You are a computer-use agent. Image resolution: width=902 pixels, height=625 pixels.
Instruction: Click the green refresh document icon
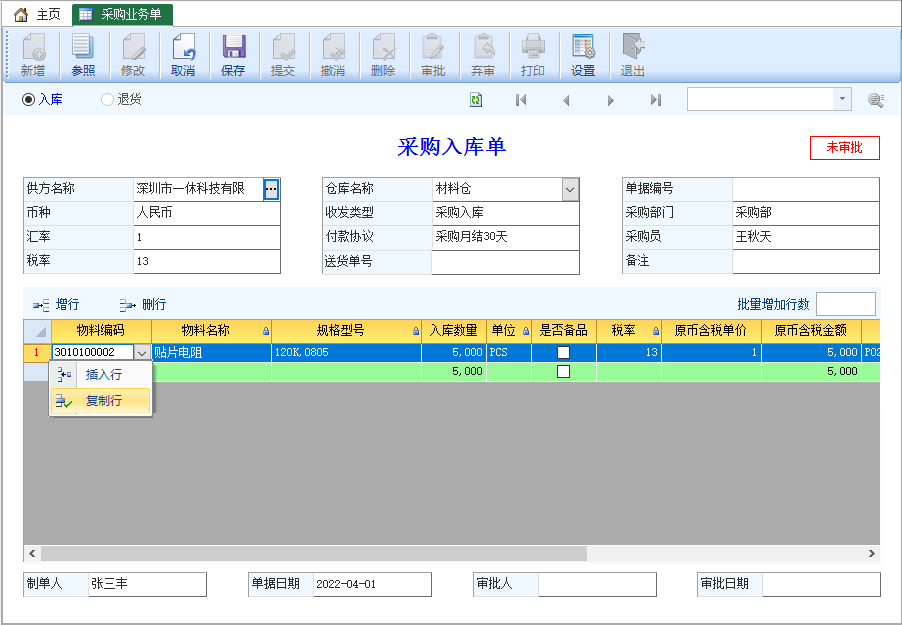click(x=476, y=100)
